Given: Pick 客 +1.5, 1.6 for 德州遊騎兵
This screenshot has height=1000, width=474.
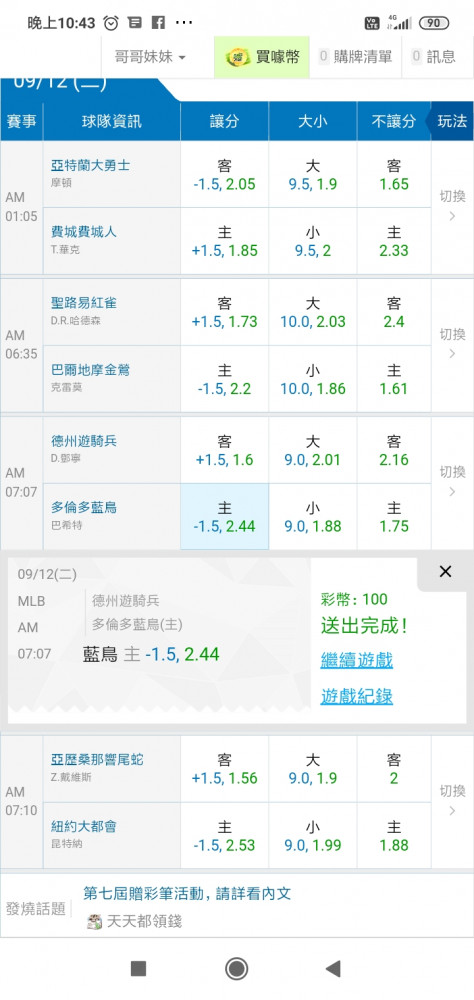Looking at the screenshot, I should 225,450.
